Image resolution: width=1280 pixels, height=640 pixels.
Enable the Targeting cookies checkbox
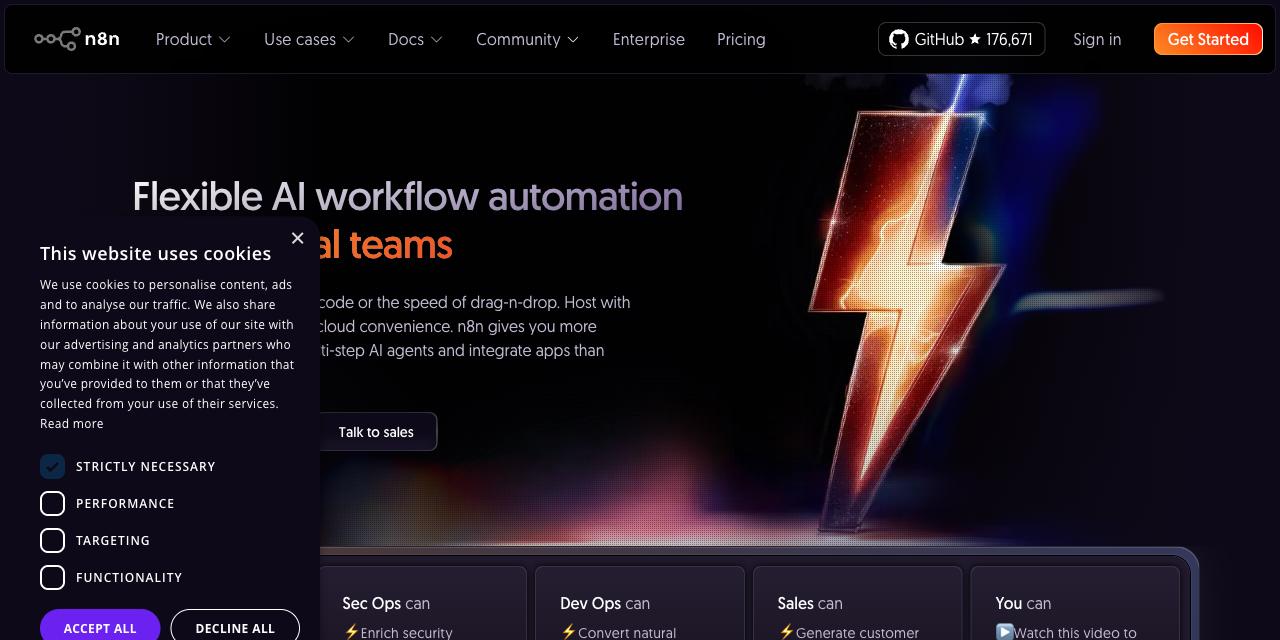tap(52, 541)
